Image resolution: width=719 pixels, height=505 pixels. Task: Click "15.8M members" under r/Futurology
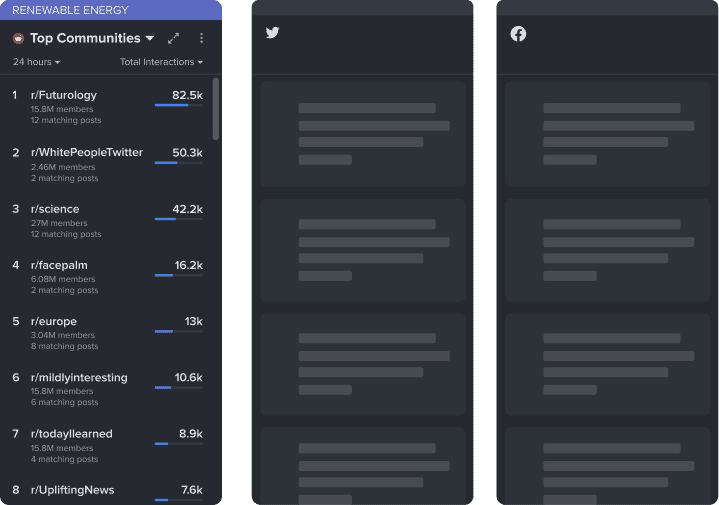pyautogui.click(x=62, y=109)
